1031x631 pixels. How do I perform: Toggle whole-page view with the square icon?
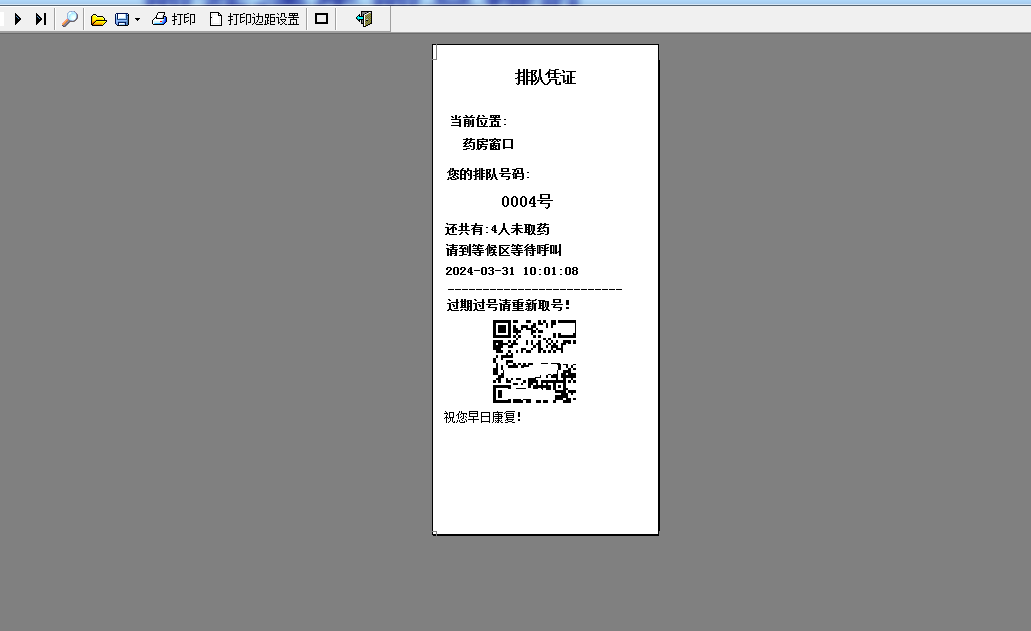[321, 17]
